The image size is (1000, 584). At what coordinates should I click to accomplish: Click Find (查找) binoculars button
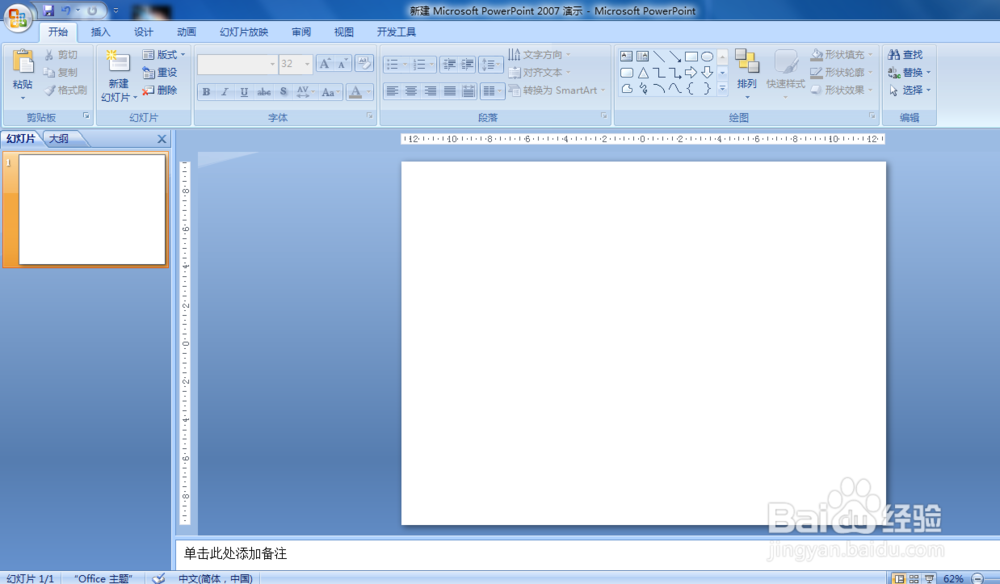point(906,55)
